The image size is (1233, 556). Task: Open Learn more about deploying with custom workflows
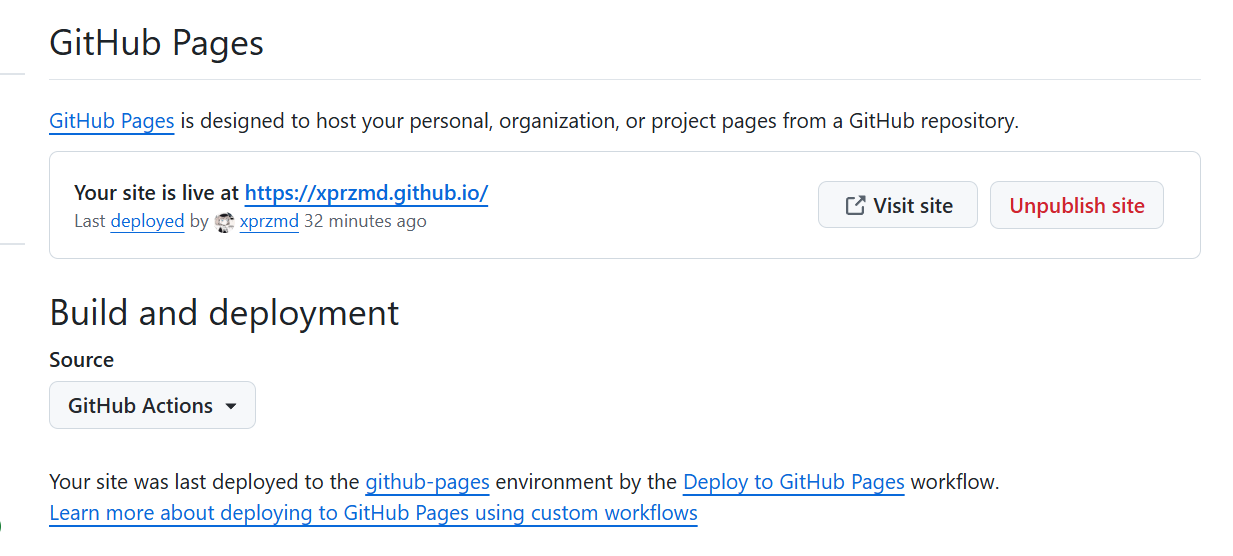373,513
